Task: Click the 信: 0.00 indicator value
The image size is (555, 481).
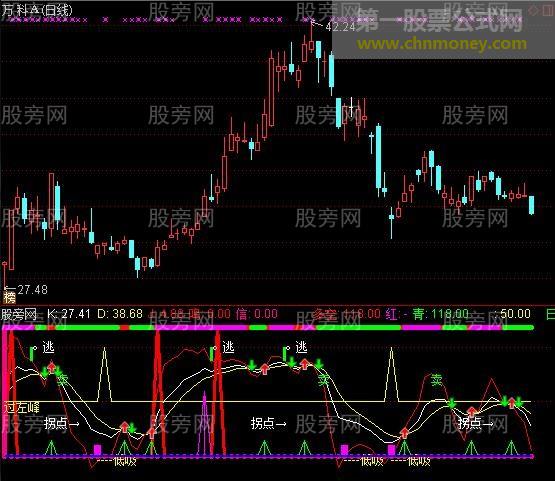Action: tap(257, 314)
